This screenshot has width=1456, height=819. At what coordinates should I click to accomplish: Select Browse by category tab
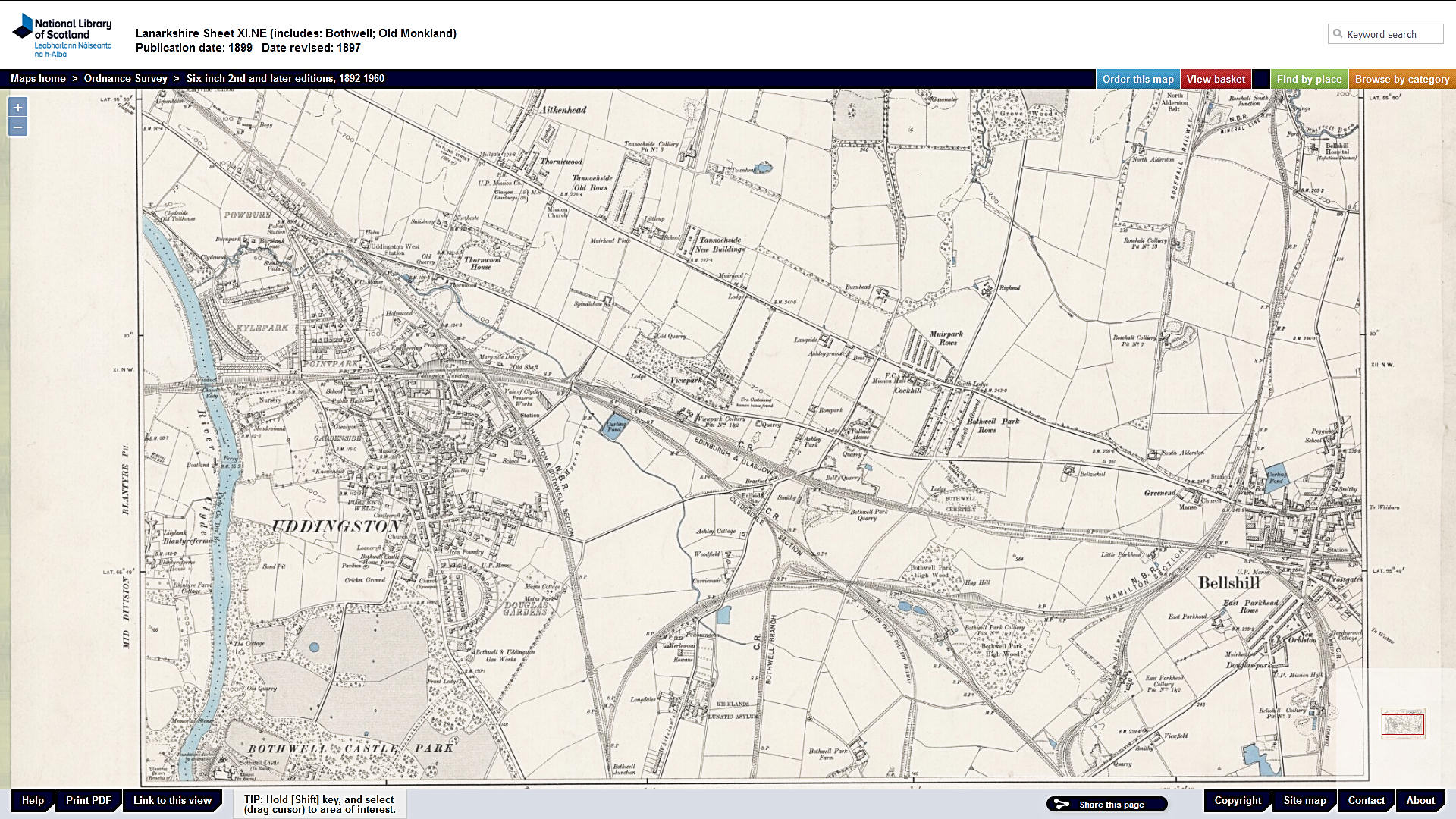(x=1401, y=79)
